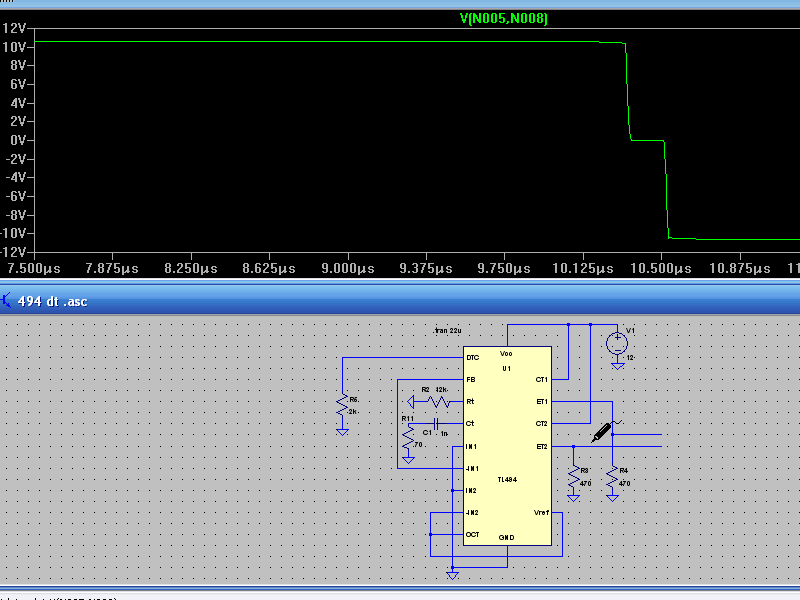Screen dimensions: 800x600
Task: Click the 10V y-axis label
Action: (x=14, y=47)
